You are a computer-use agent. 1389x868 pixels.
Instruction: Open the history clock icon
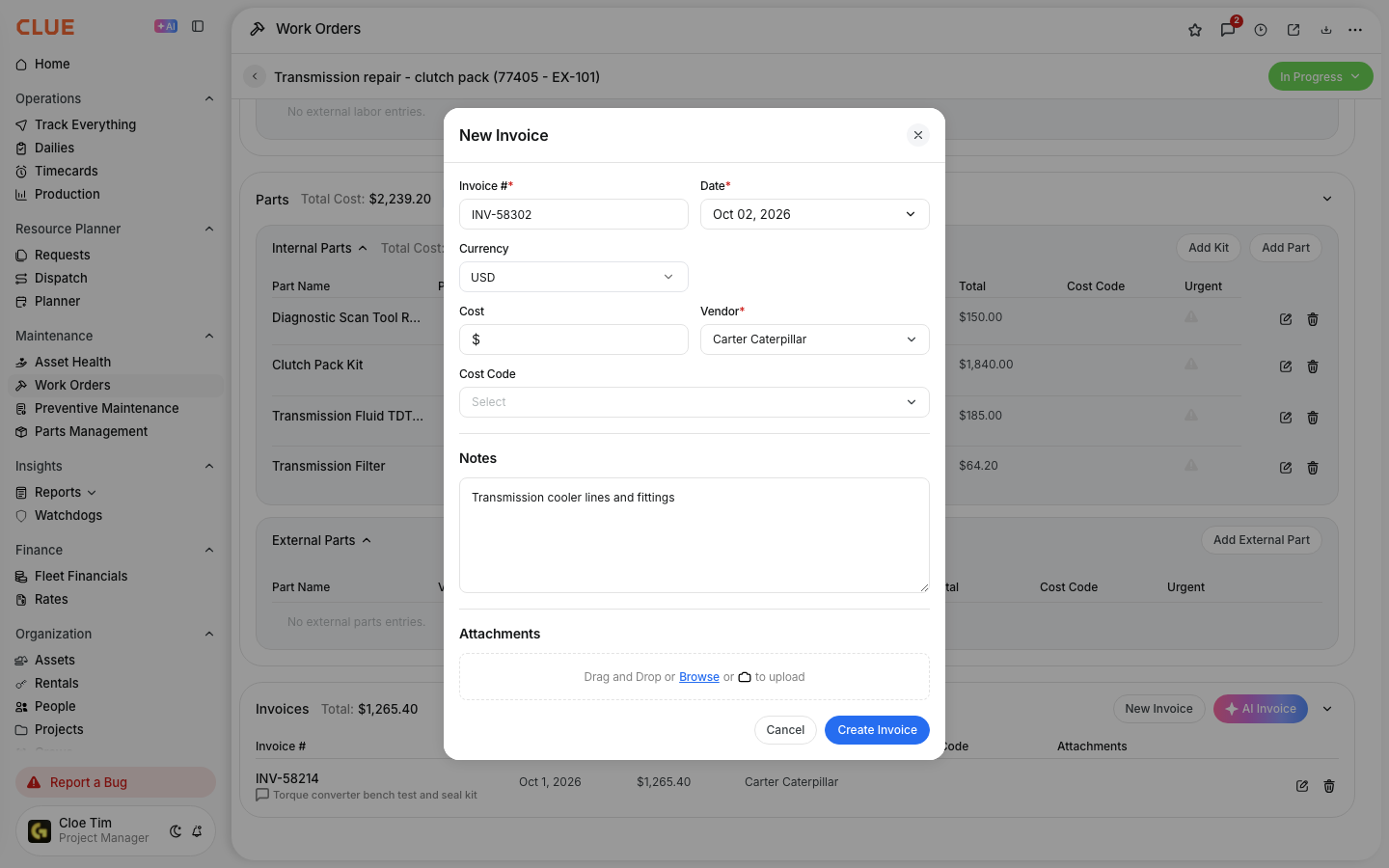click(1261, 30)
